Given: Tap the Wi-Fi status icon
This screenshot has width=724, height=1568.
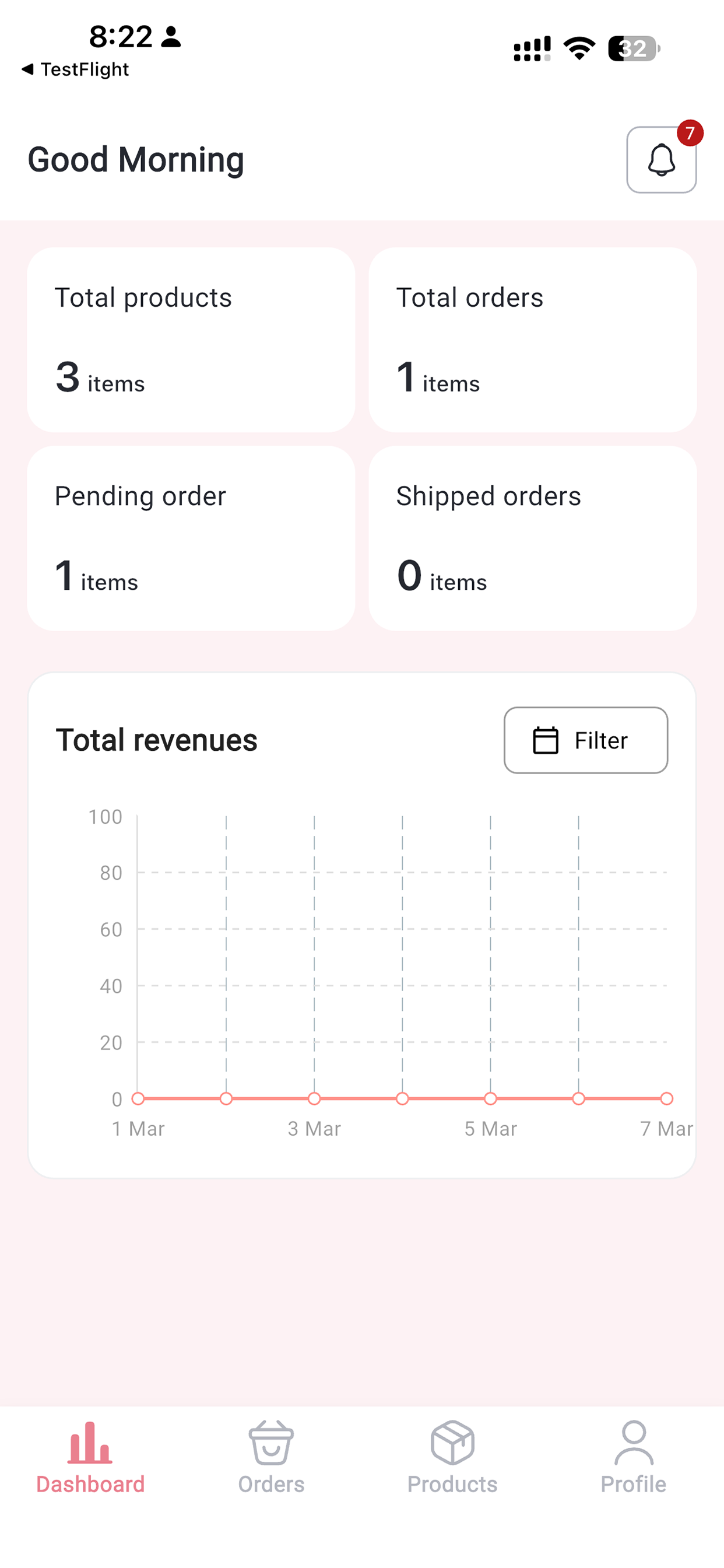Looking at the screenshot, I should (x=579, y=48).
